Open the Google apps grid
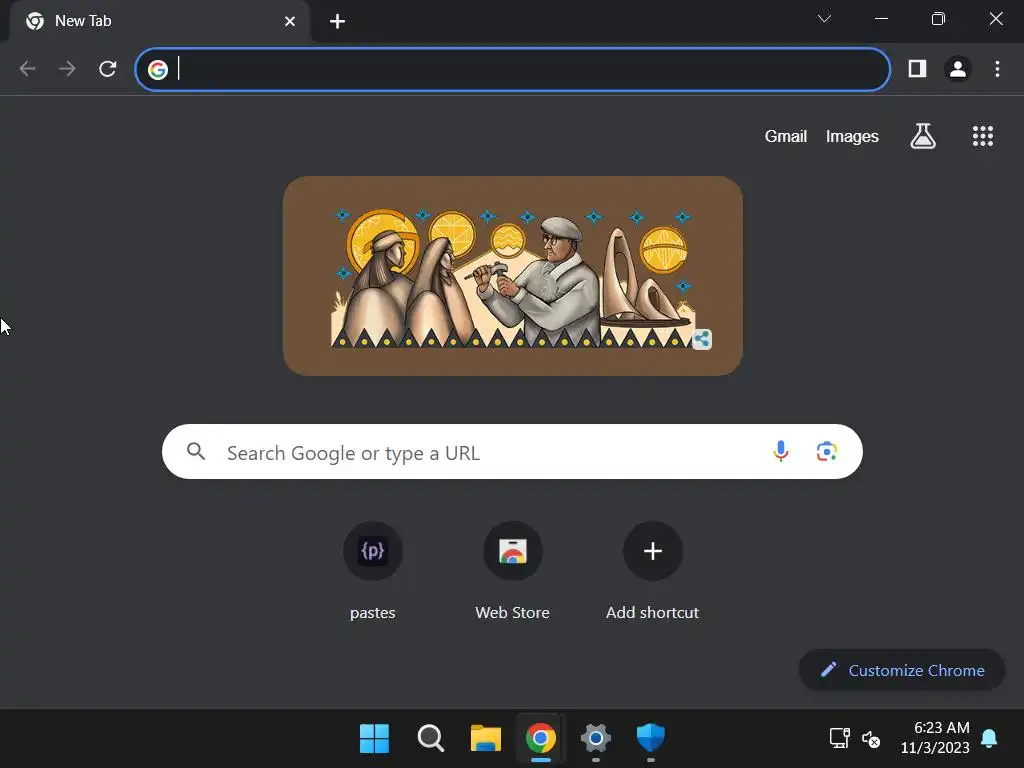Viewport: 1024px width, 768px height. point(982,136)
